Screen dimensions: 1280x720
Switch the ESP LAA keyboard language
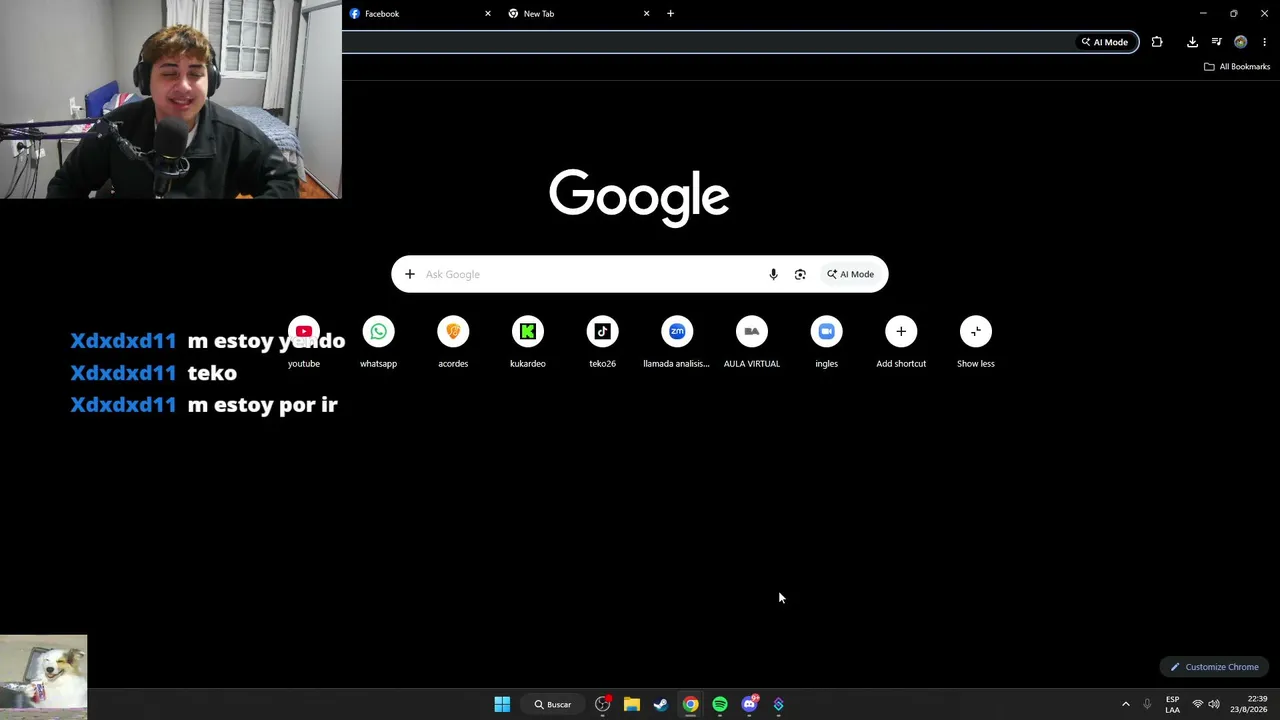click(1172, 704)
